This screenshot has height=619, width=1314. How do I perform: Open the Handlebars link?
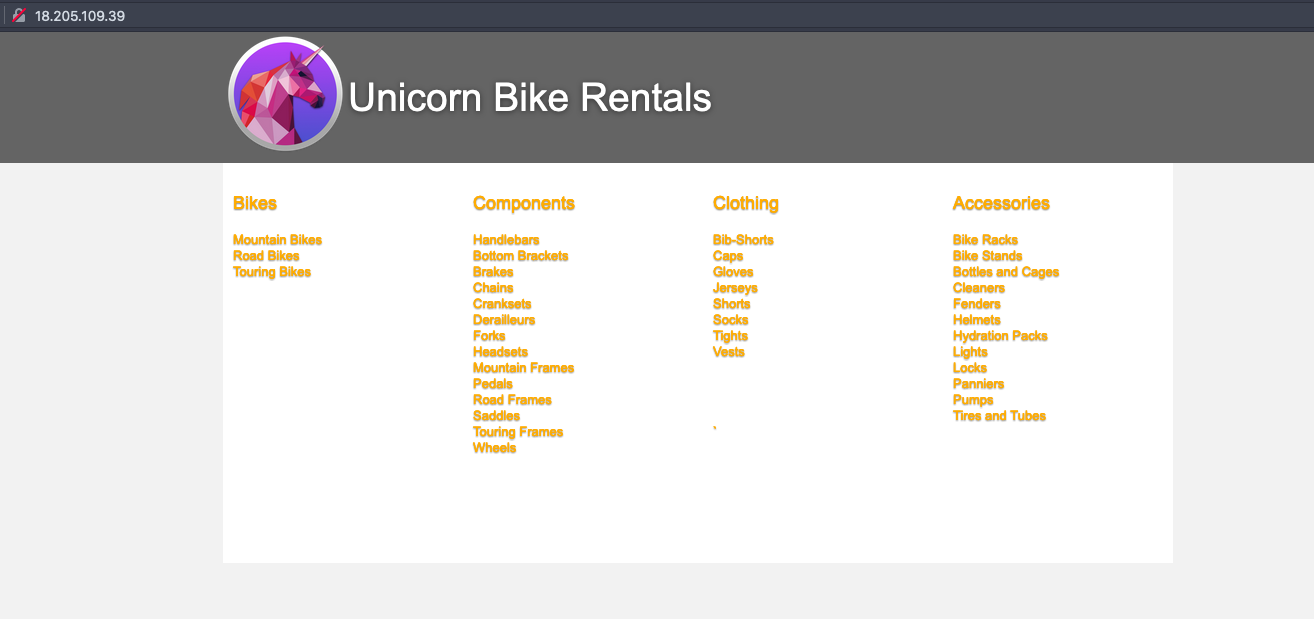pyautogui.click(x=506, y=240)
